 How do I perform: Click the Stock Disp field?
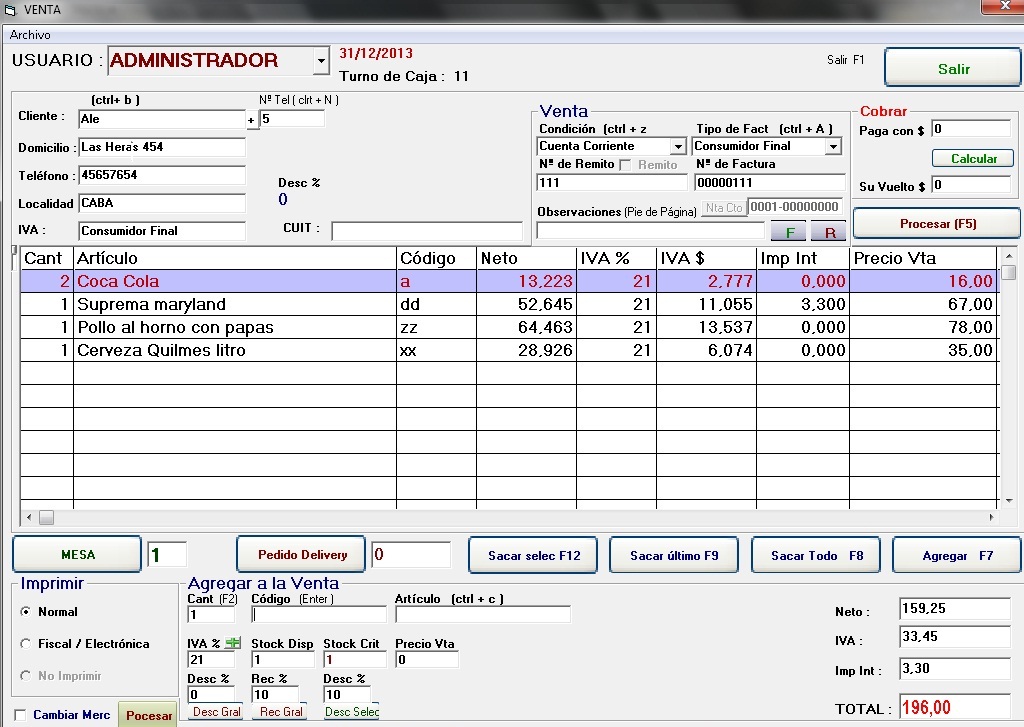pyautogui.click(x=281, y=660)
